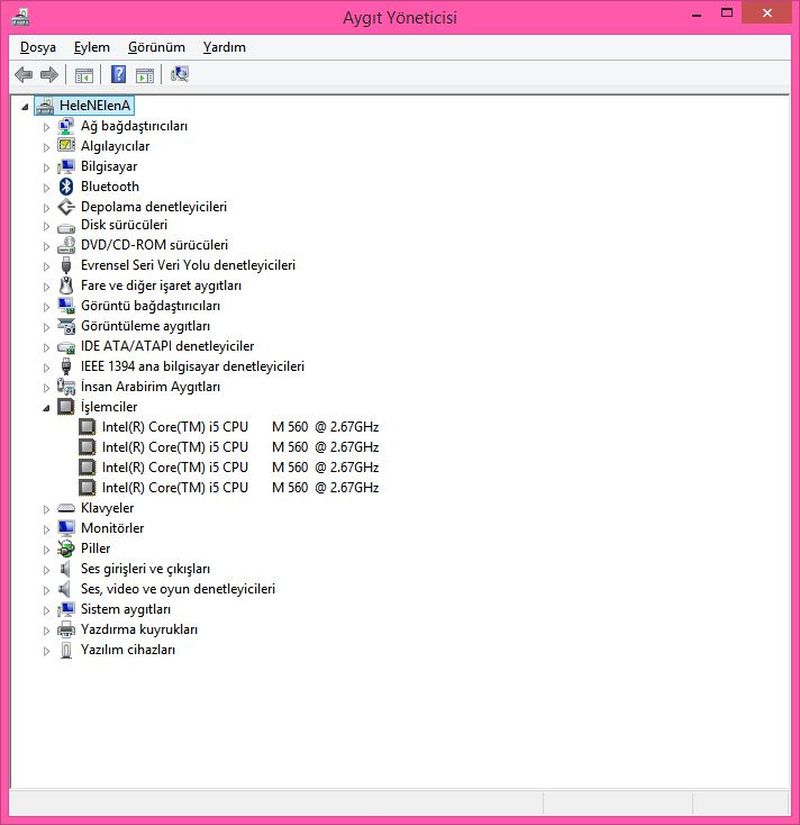
Task: Click the Piller battery icon
Action: 66,549
